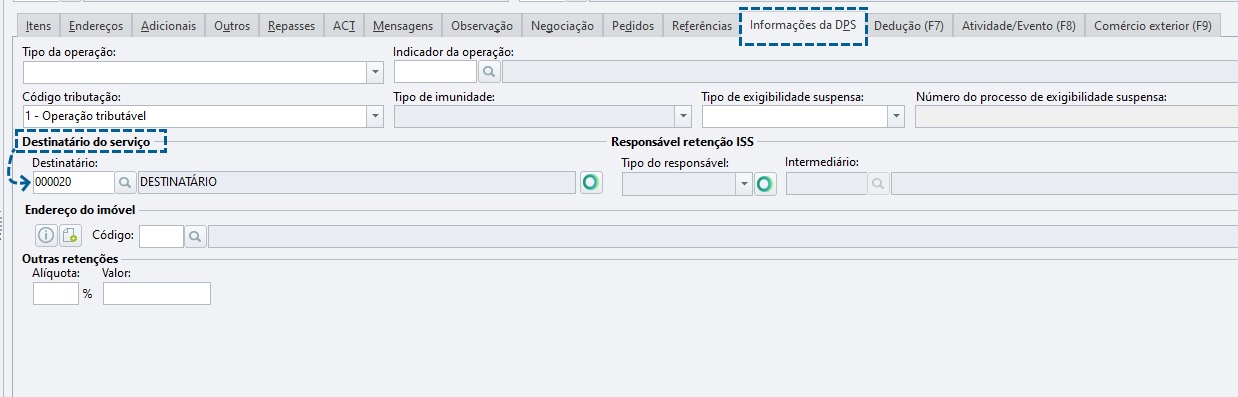Search the Endereço do imóvel Código lookup

(x=195, y=236)
